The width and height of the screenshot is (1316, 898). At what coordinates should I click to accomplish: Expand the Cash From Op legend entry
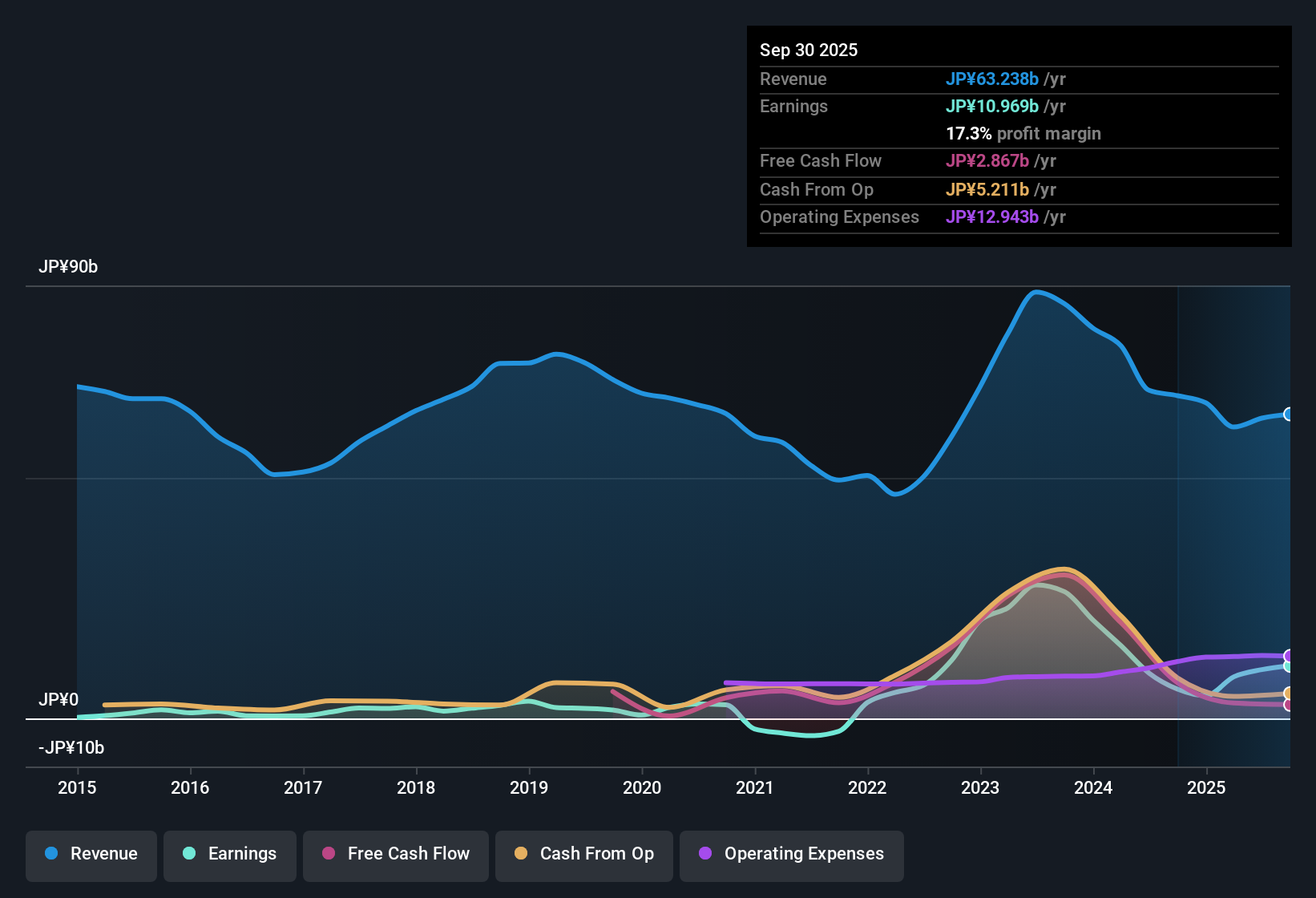click(583, 856)
